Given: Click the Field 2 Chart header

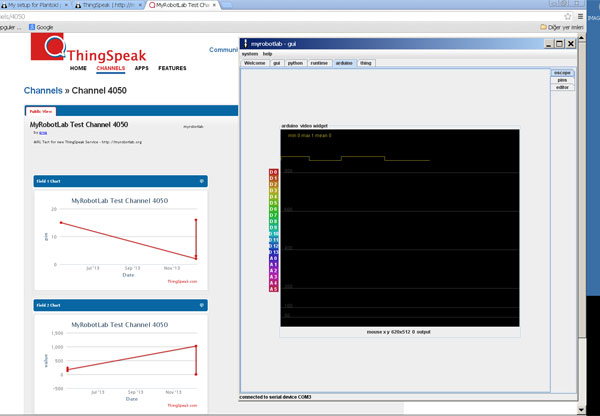Looking at the screenshot, I should click(121, 305).
